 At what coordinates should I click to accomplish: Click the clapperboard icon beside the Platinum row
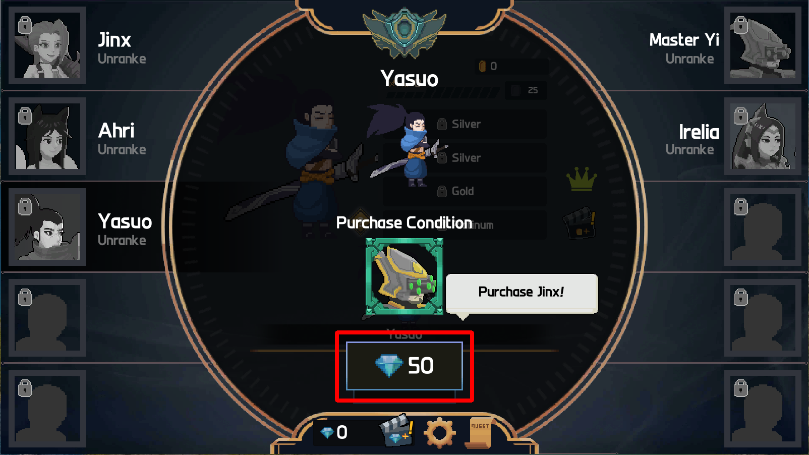tap(579, 223)
